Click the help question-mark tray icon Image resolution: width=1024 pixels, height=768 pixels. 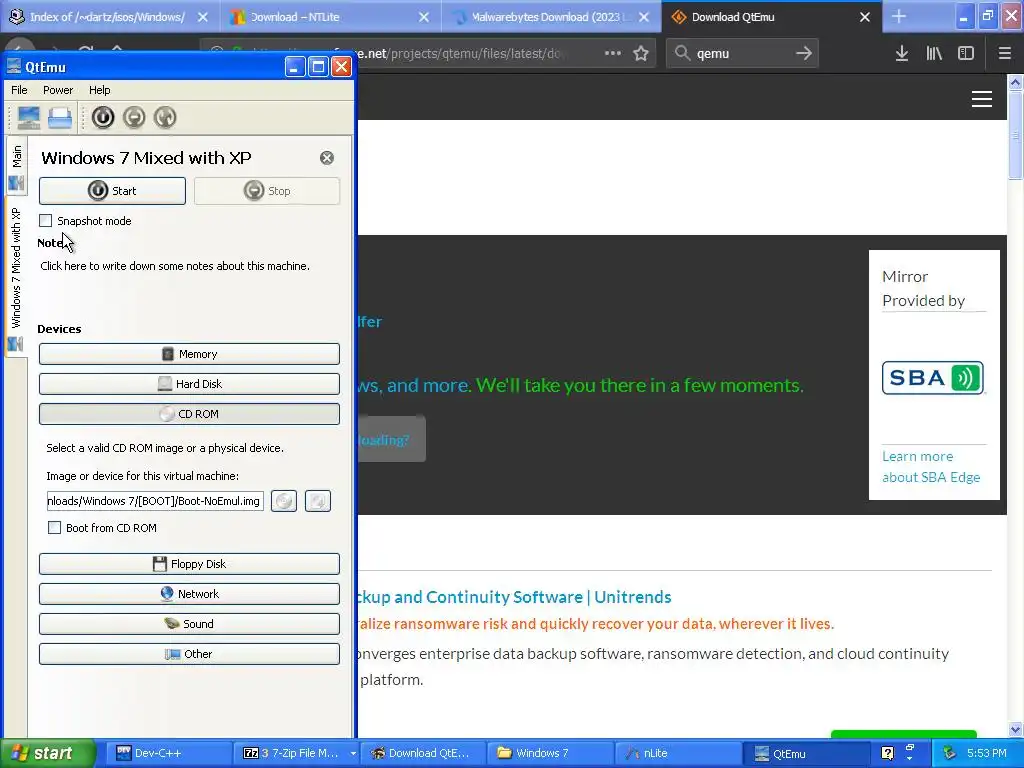pyautogui.click(x=887, y=753)
